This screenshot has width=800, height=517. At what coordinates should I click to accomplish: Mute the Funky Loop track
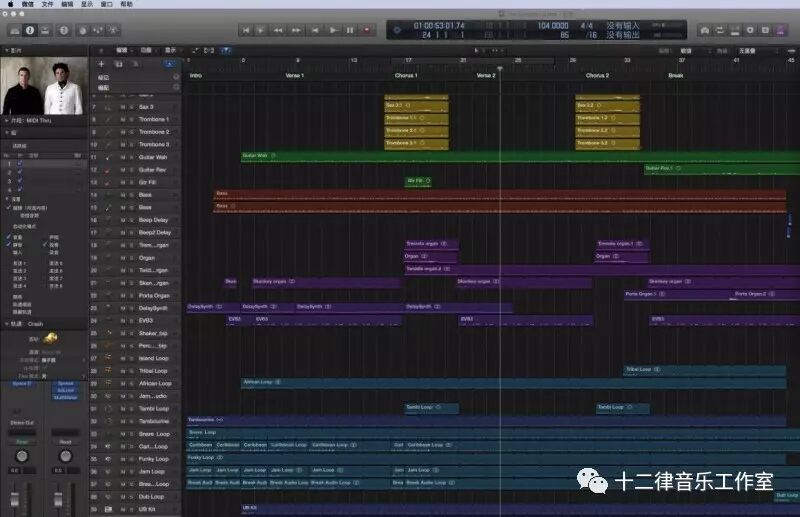click(x=123, y=459)
